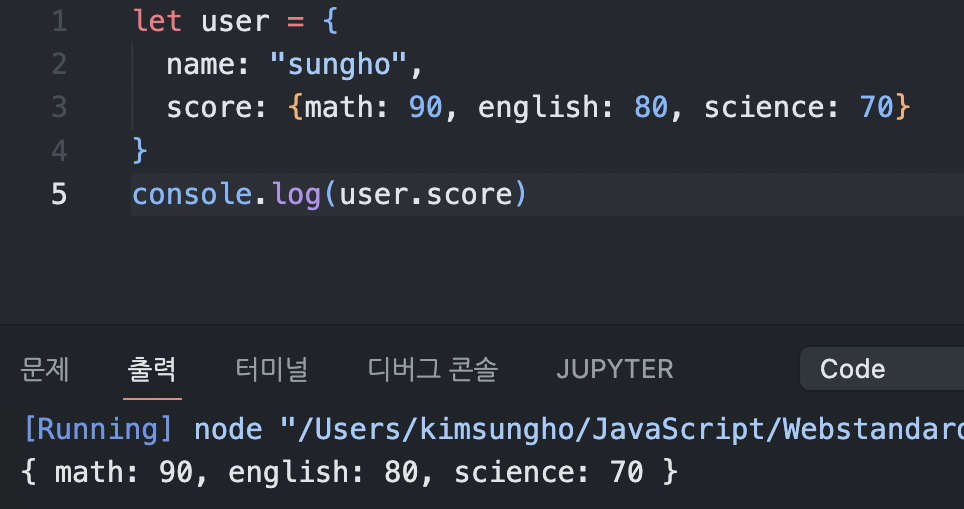The width and height of the screenshot is (964, 509).
Task: Click line number 2 in the gutter
Action: (x=59, y=65)
